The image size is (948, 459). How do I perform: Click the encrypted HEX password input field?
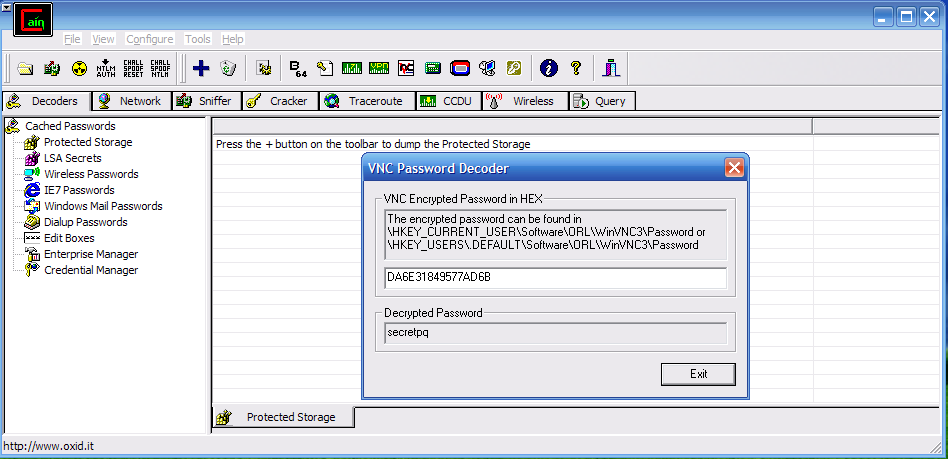pos(555,278)
